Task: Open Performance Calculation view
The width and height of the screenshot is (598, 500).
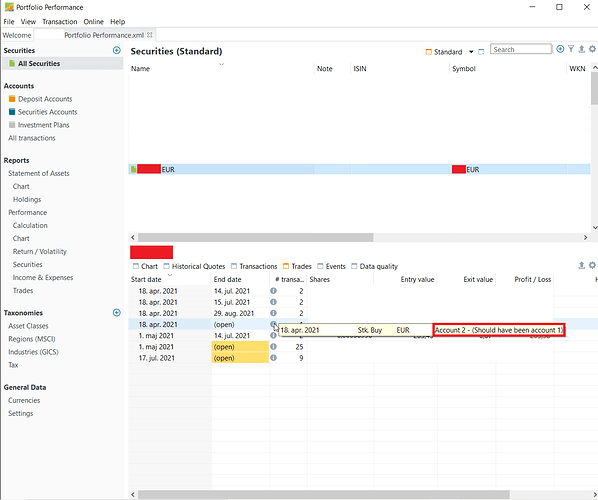Action: pyautogui.click(x=30, y=225)
